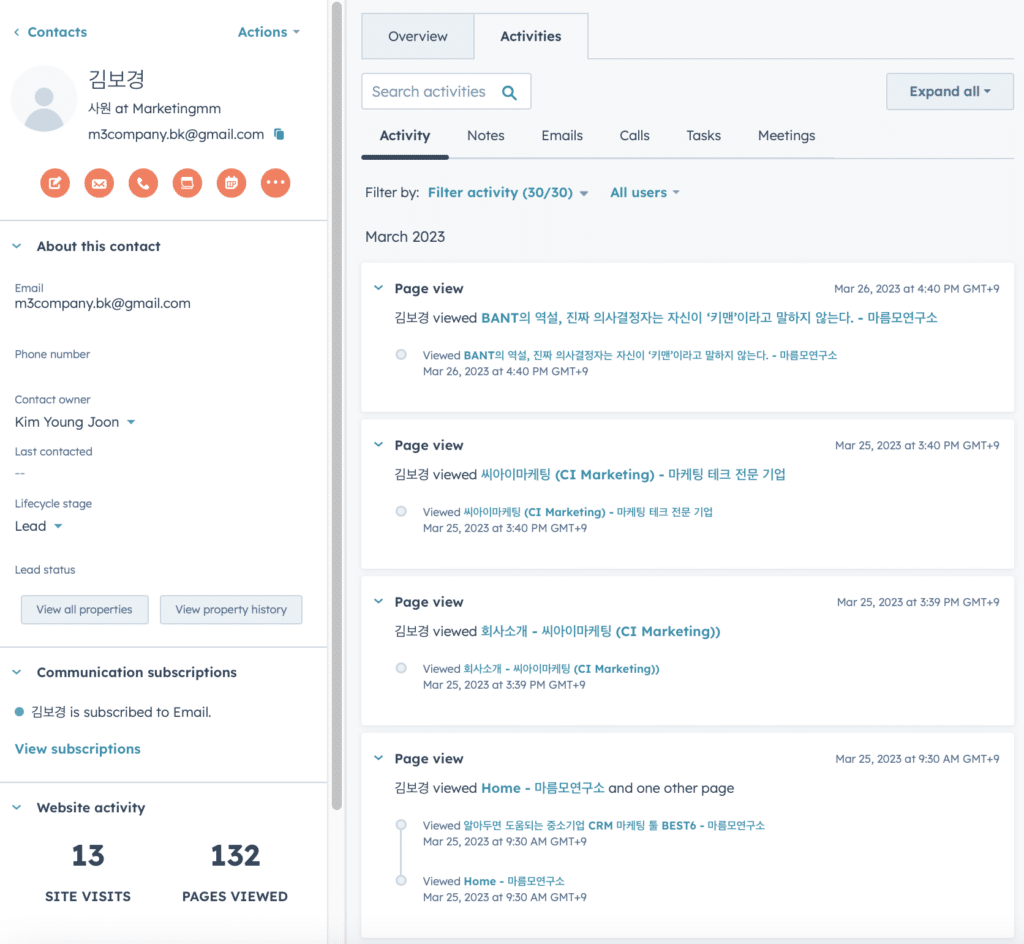Open the Calls tab
Screen dimensions: 1024x944
click(x=635, y=136)
